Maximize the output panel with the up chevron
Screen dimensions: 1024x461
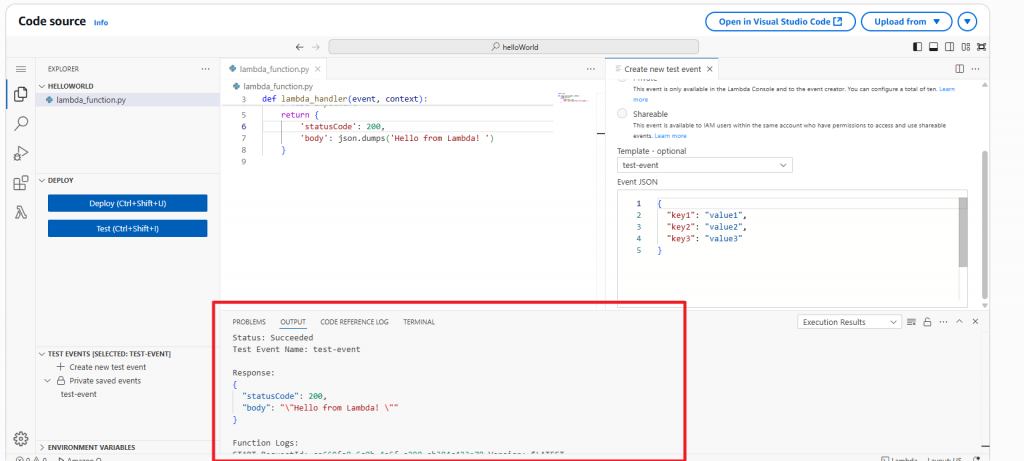(x=959, y=322)
